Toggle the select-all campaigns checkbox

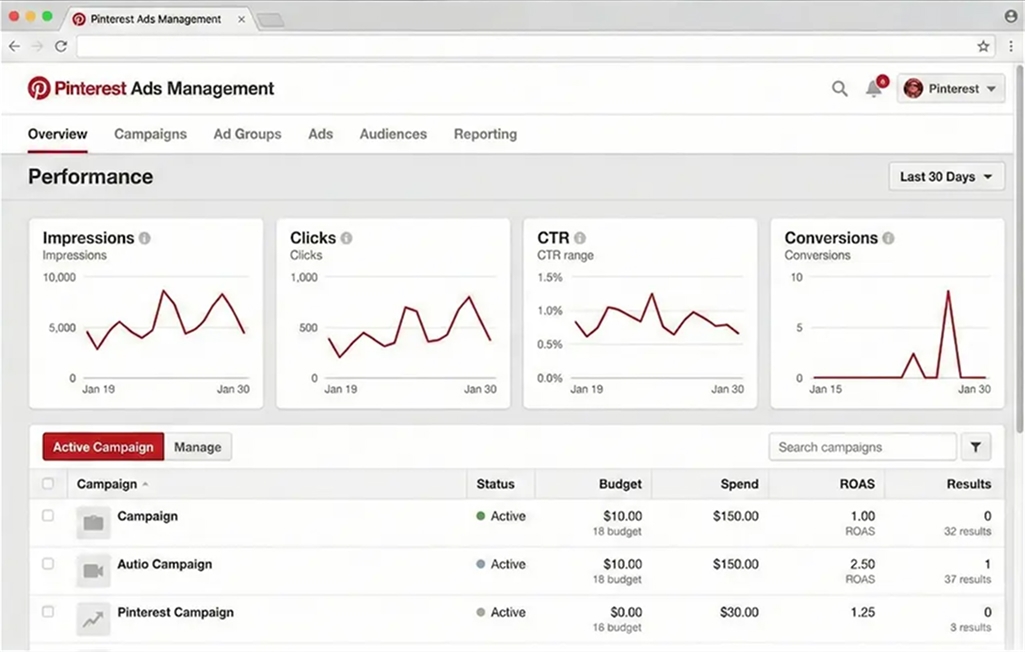[48, 484]
